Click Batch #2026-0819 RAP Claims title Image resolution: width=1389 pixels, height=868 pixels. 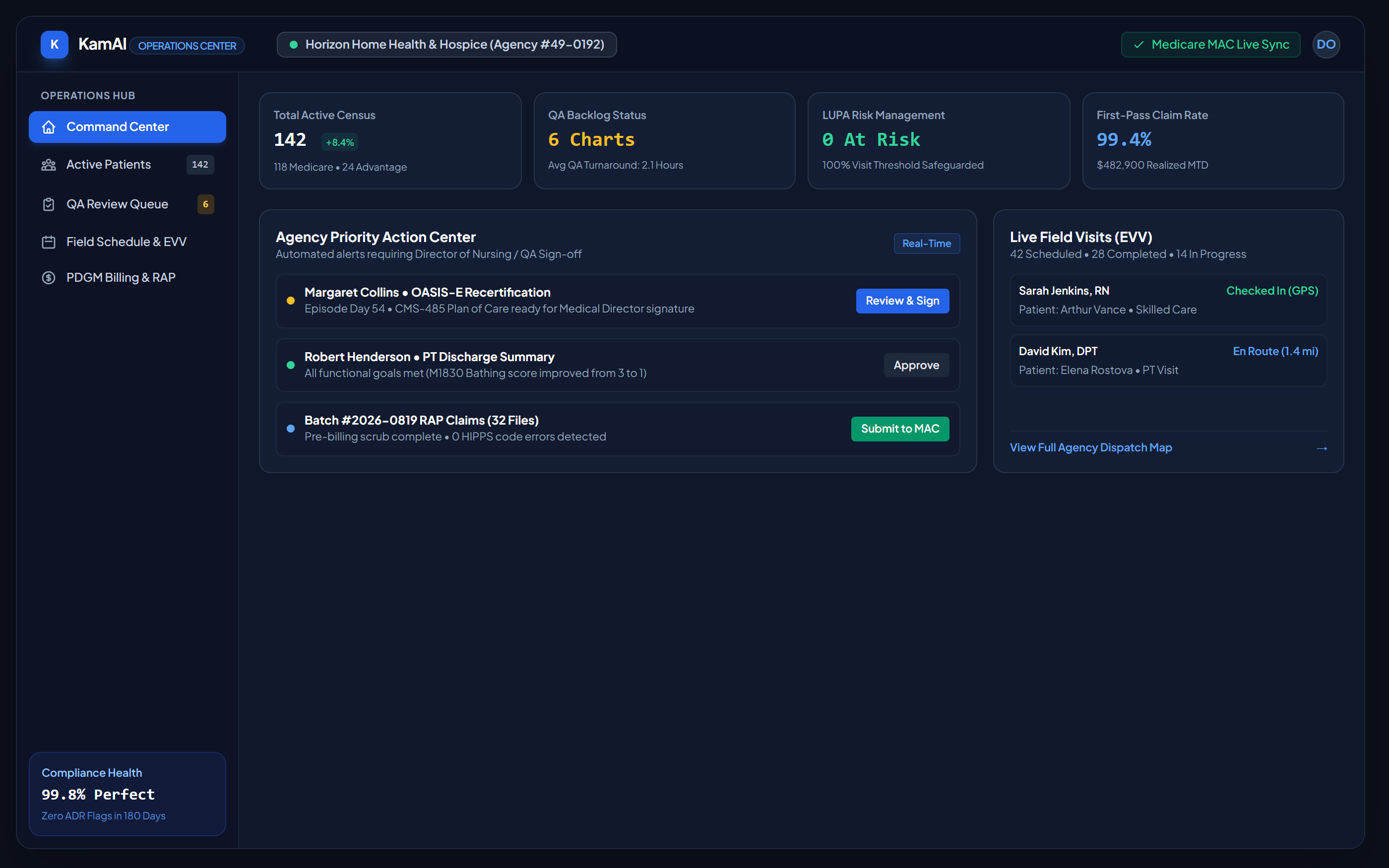pos(421,421)
